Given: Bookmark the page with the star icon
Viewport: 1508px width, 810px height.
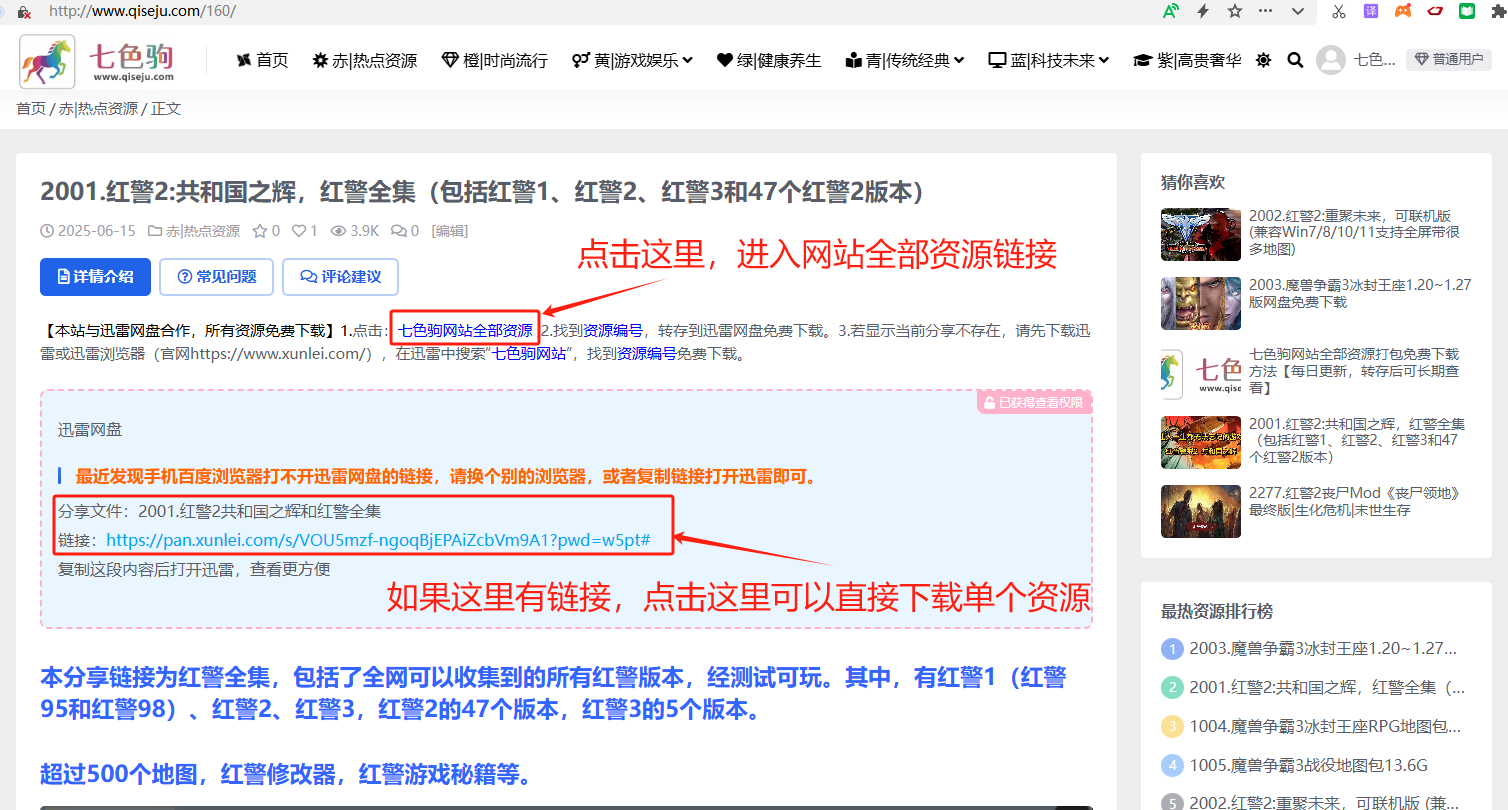Looking at the screenshot, I should click(x=1235, y=11).
